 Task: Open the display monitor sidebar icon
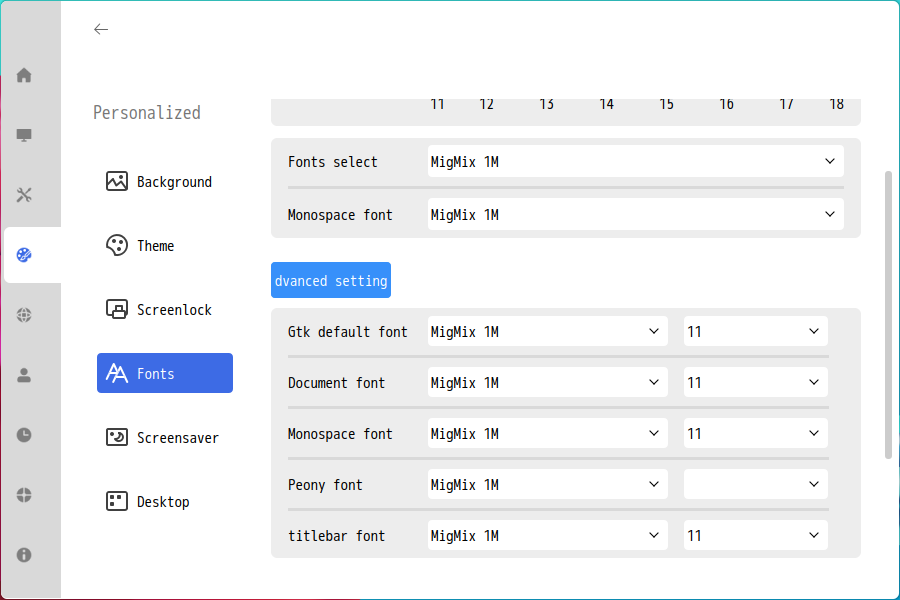(x=24, y=136)
